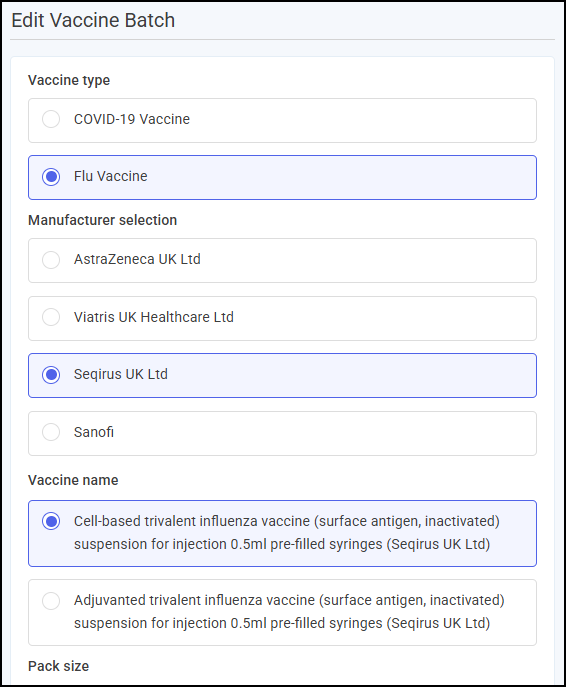This screenshot has height=687, width=566.
Task: Select Adjuvanted trivalent influenza vaccine radio button
Action: click(51, 601)
